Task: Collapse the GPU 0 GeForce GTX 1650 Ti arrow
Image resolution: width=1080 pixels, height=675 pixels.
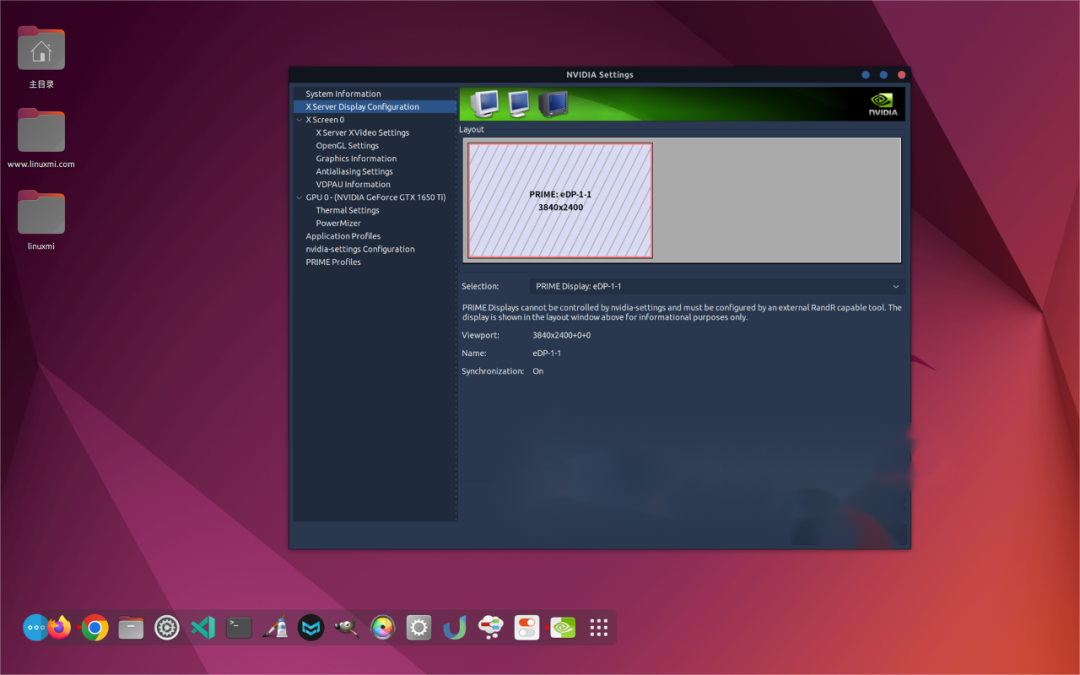Action: [x=300, y=198]
